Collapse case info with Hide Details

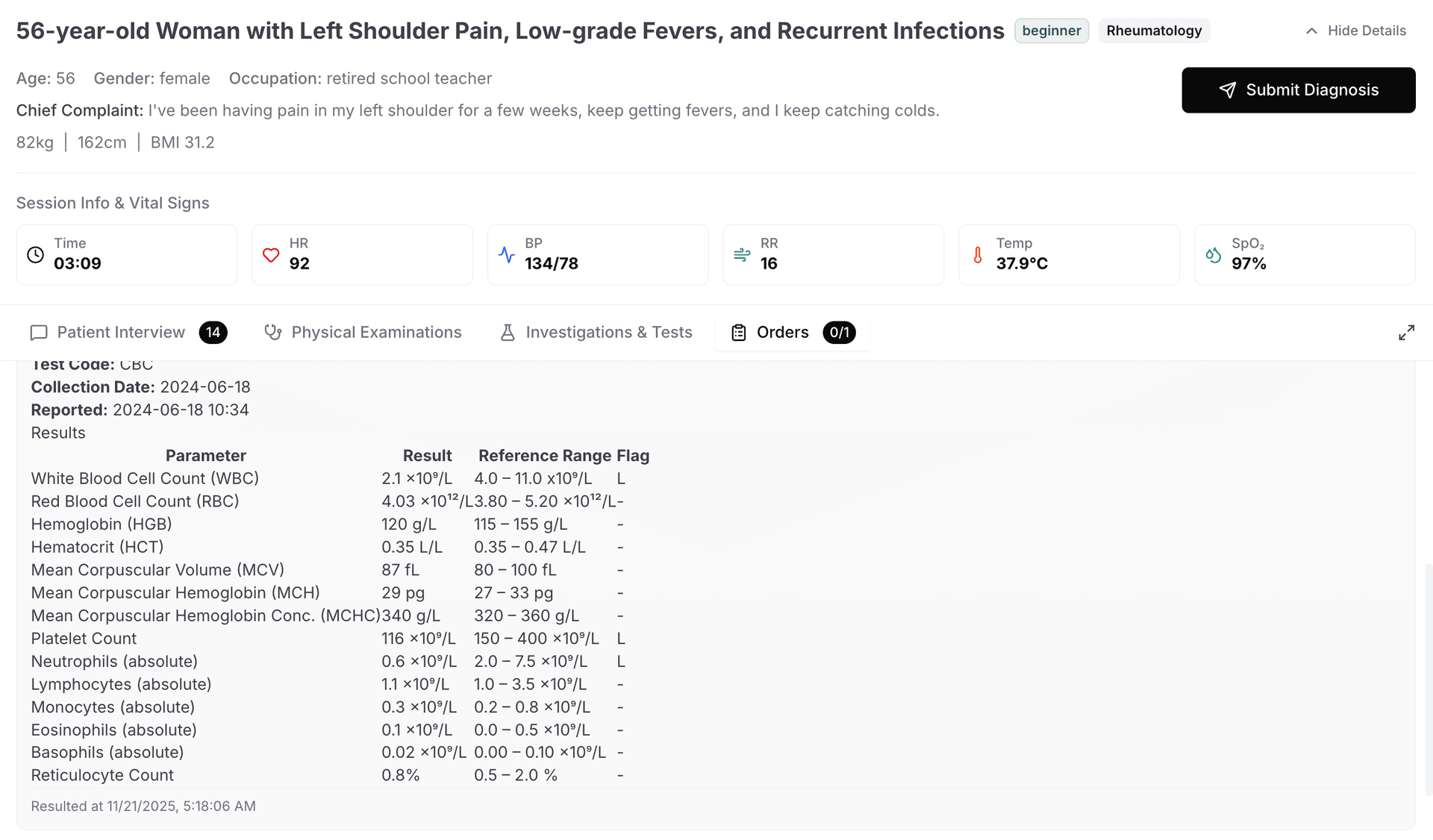pos(1366,31)
